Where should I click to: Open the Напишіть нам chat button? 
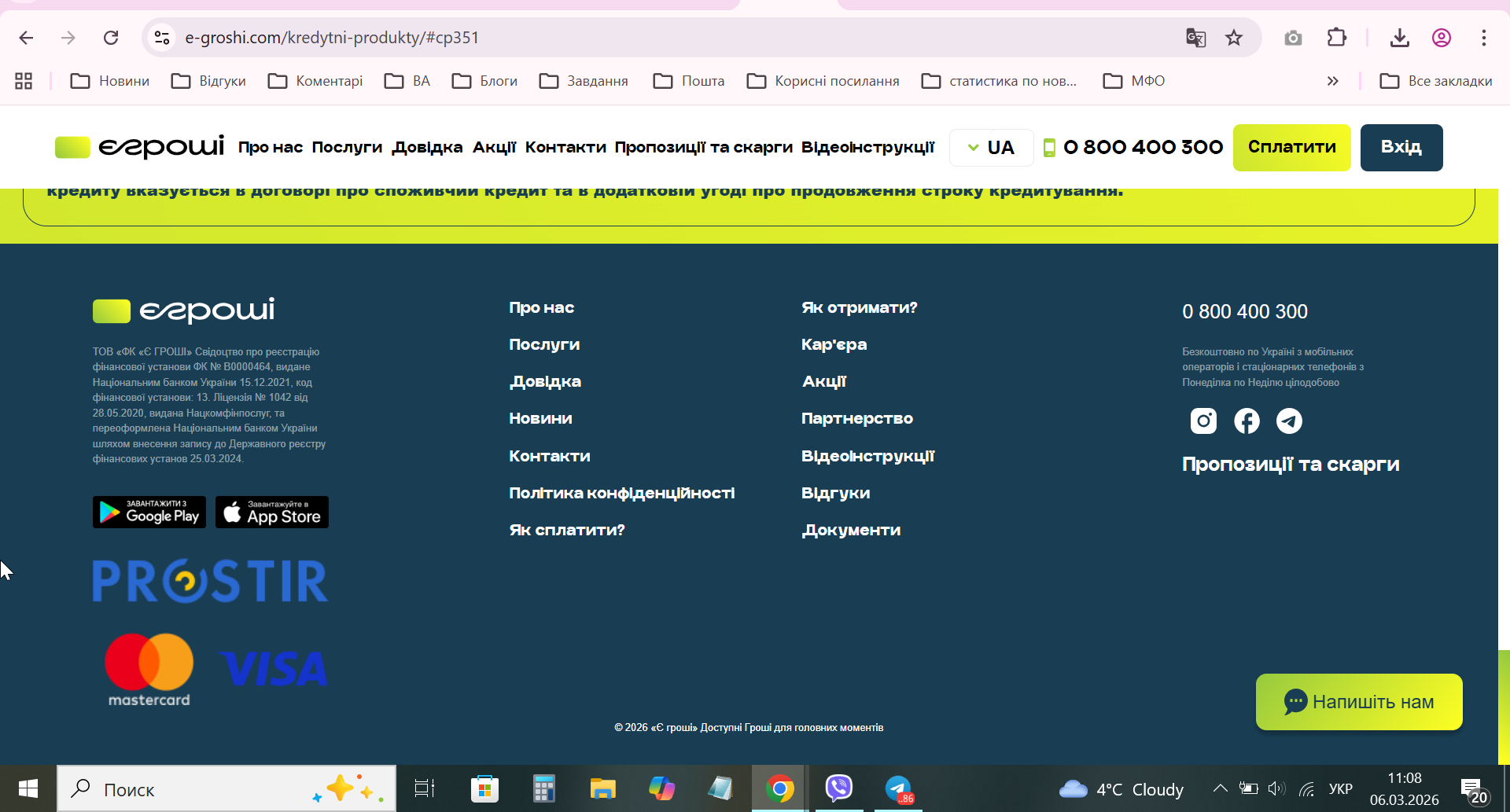click(1359, 702)
